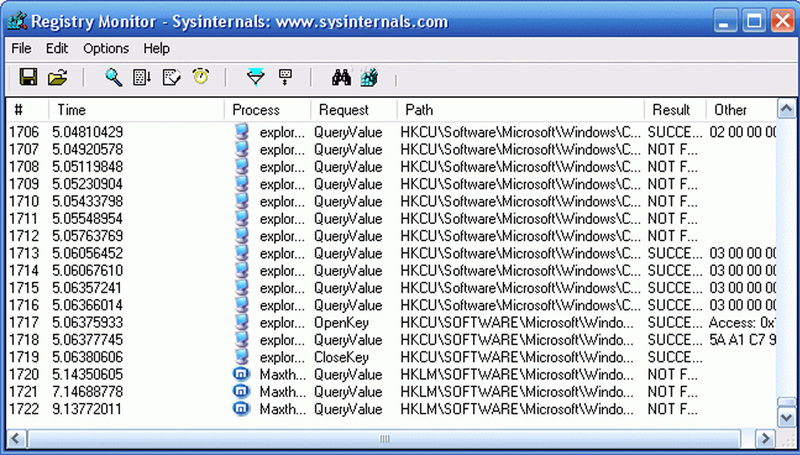Click the HKLM path in row 1722
Screen dimensions: 800x455
pyautogui.click(x=517, y=410)
